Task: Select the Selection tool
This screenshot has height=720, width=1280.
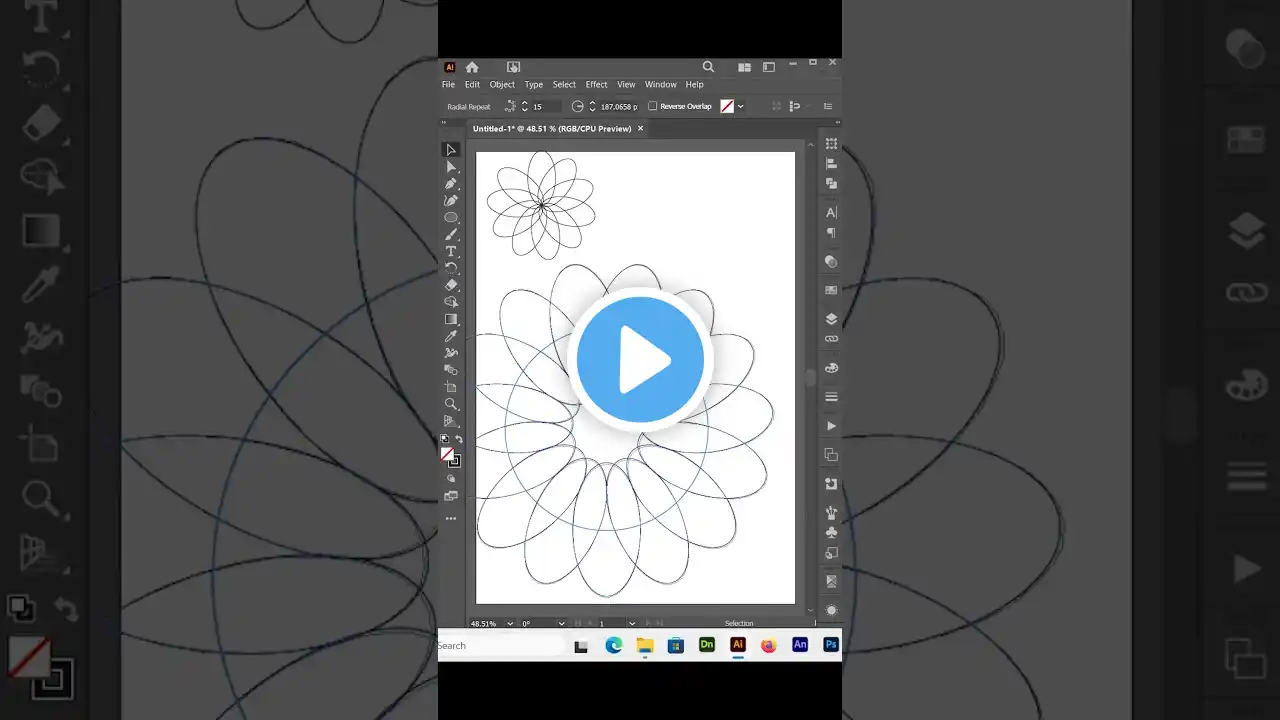Action: click(451, 149)
